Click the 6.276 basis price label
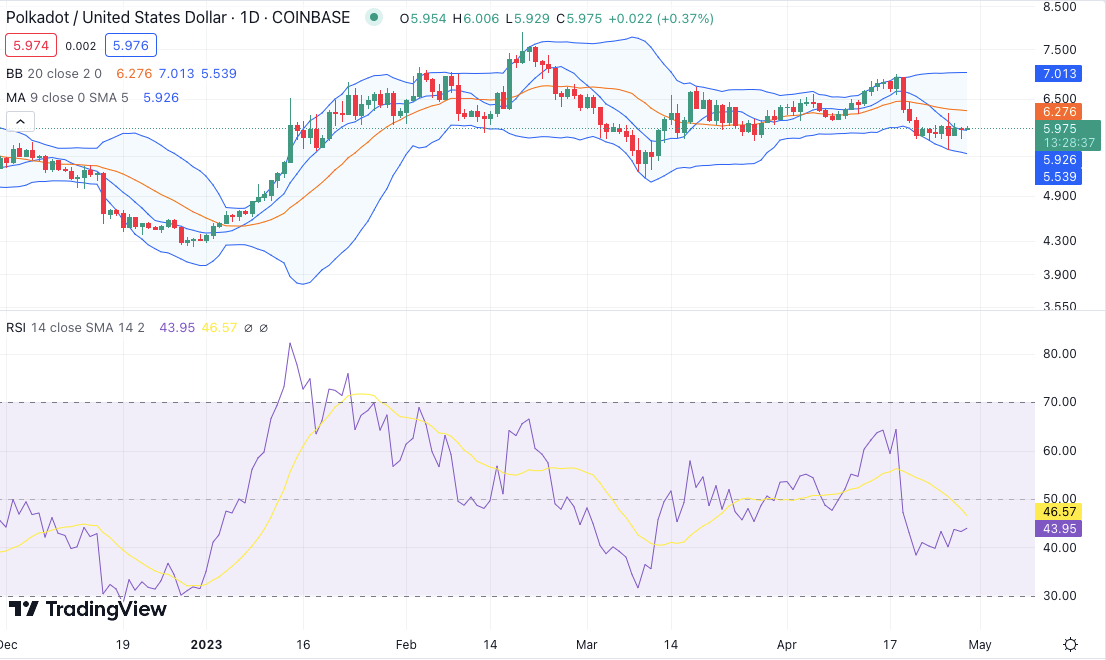The image size is (1106, 660). click(x=1058, y=111)
